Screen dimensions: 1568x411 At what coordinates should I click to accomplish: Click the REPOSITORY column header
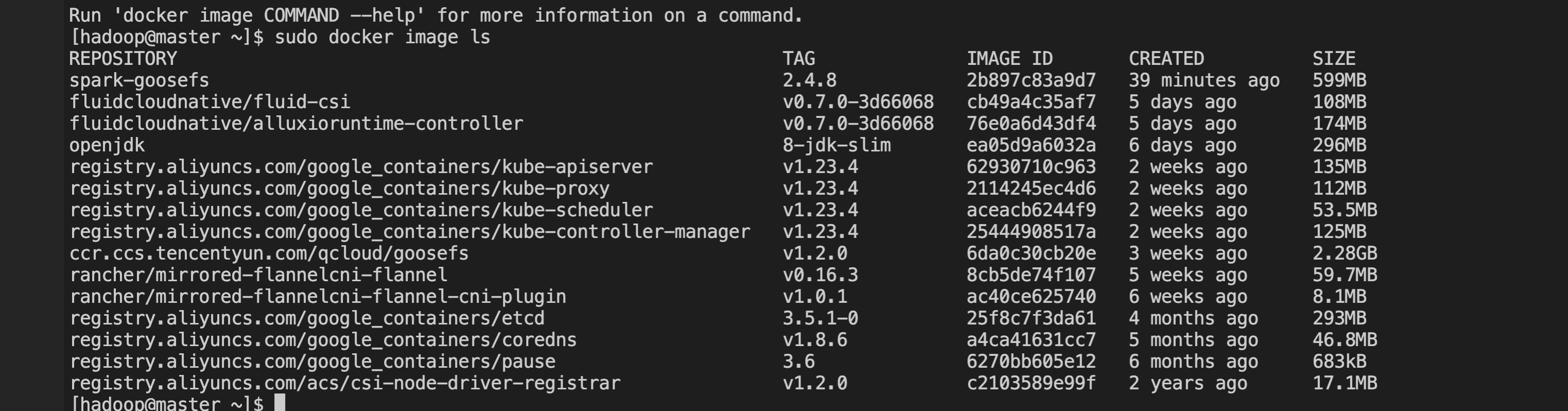123,58
